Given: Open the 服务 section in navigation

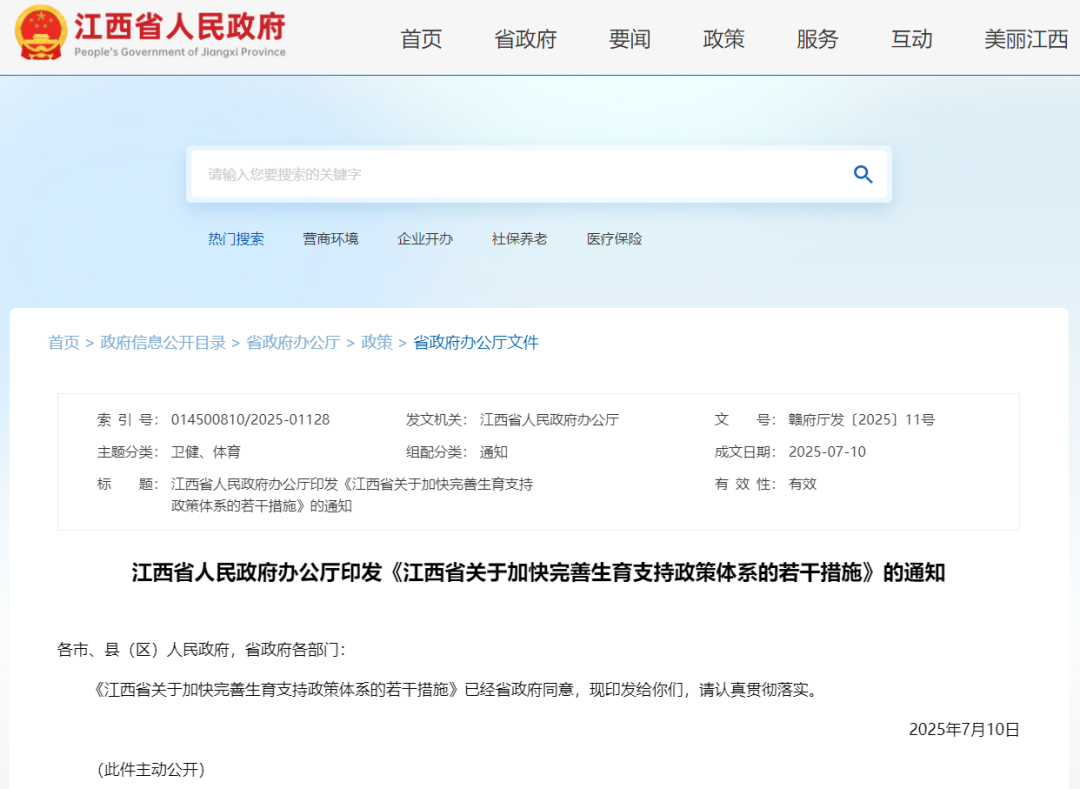Looking at the screenshot, I should (817, 40).
